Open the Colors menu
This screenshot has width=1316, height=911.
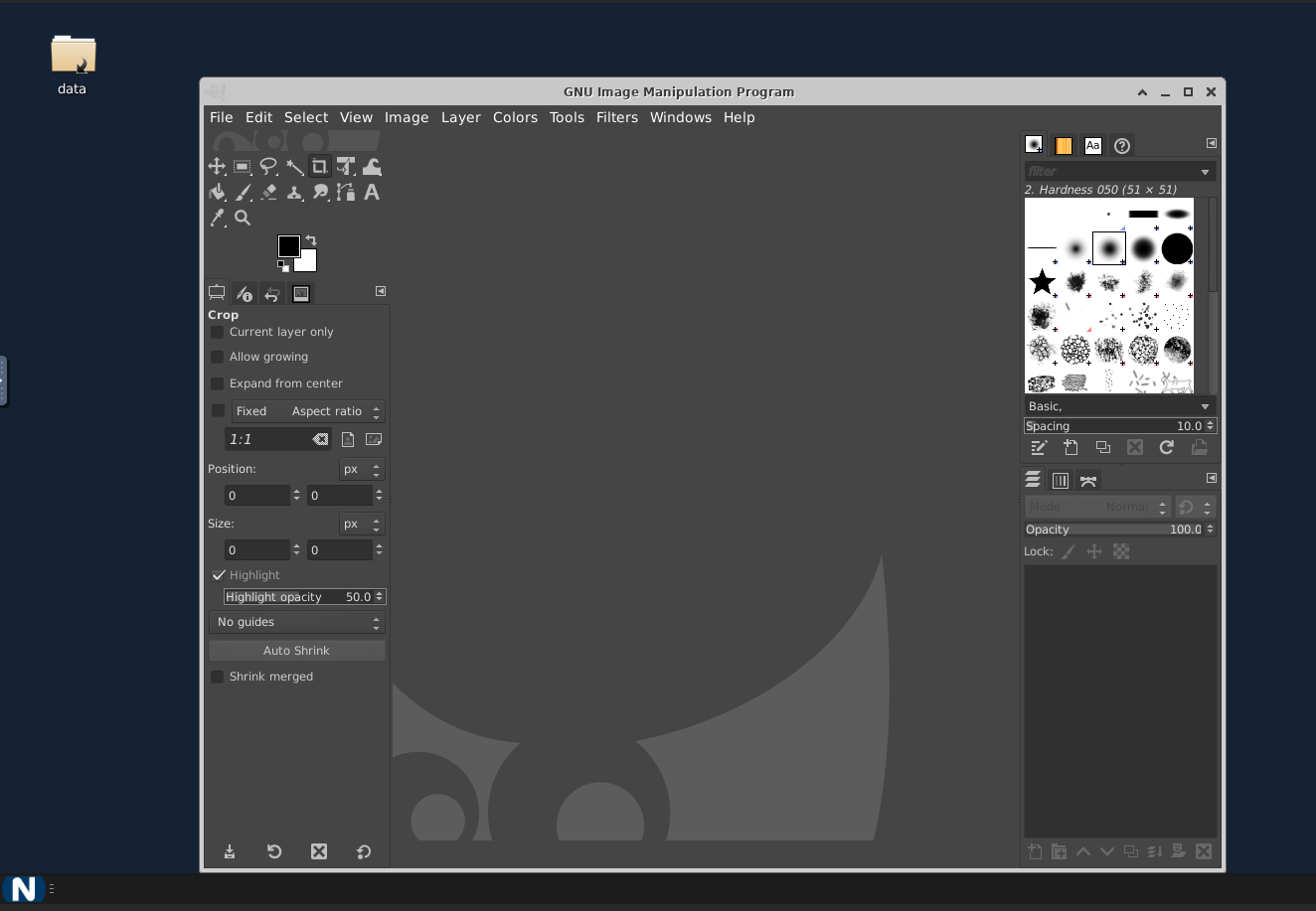pyautogui.click(x=515, y=117)
